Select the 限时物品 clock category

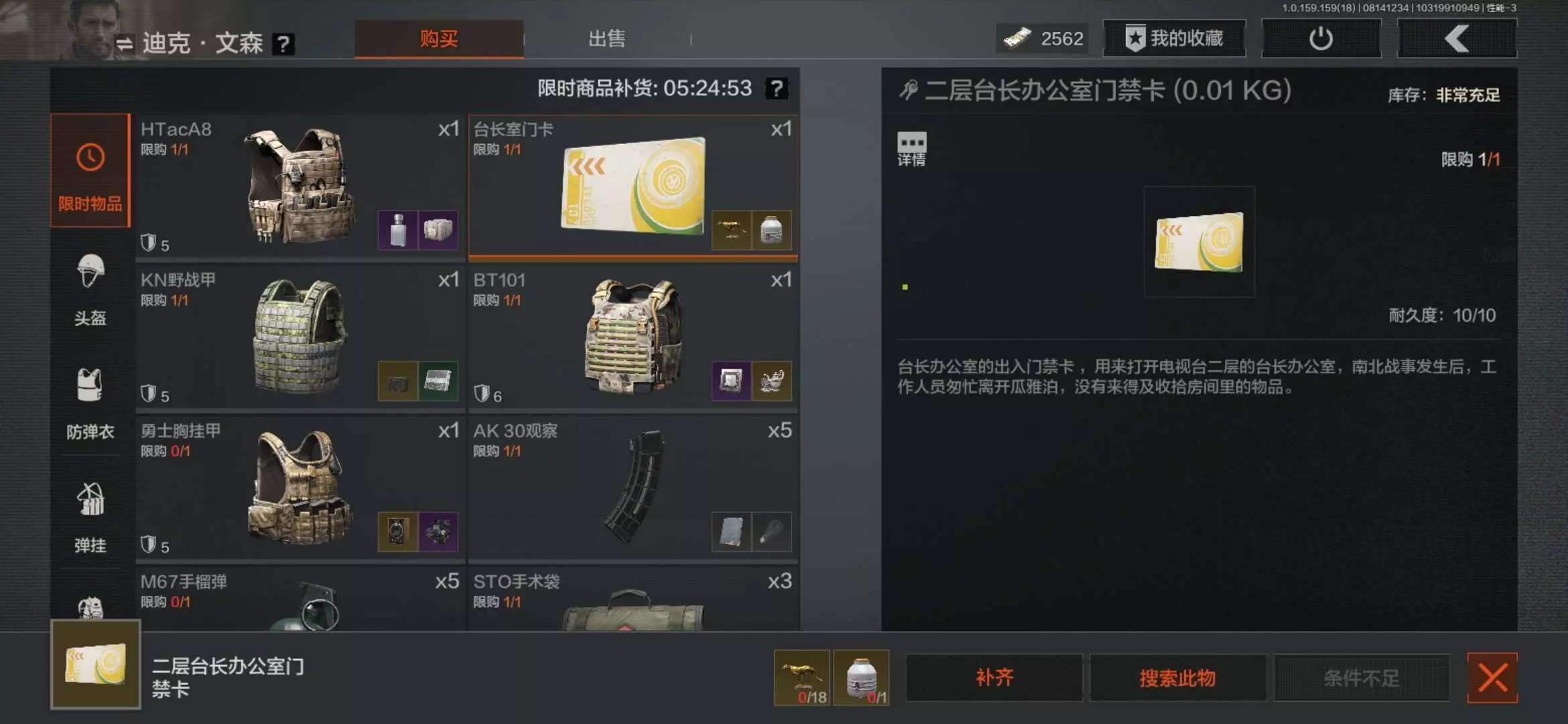pyautogui.click(x=90, y=171)
